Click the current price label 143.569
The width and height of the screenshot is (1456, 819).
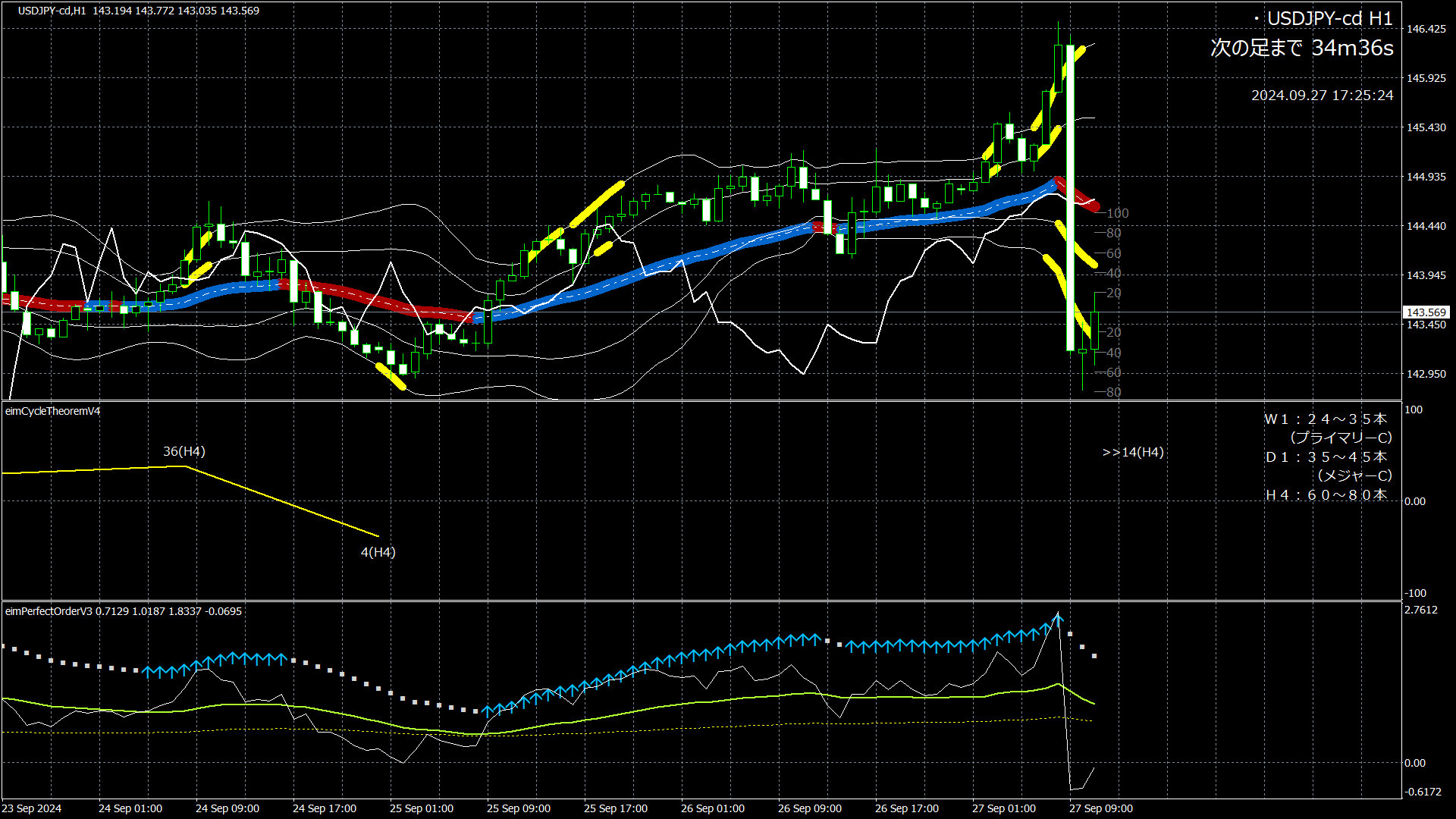[x=1426, y=312]
